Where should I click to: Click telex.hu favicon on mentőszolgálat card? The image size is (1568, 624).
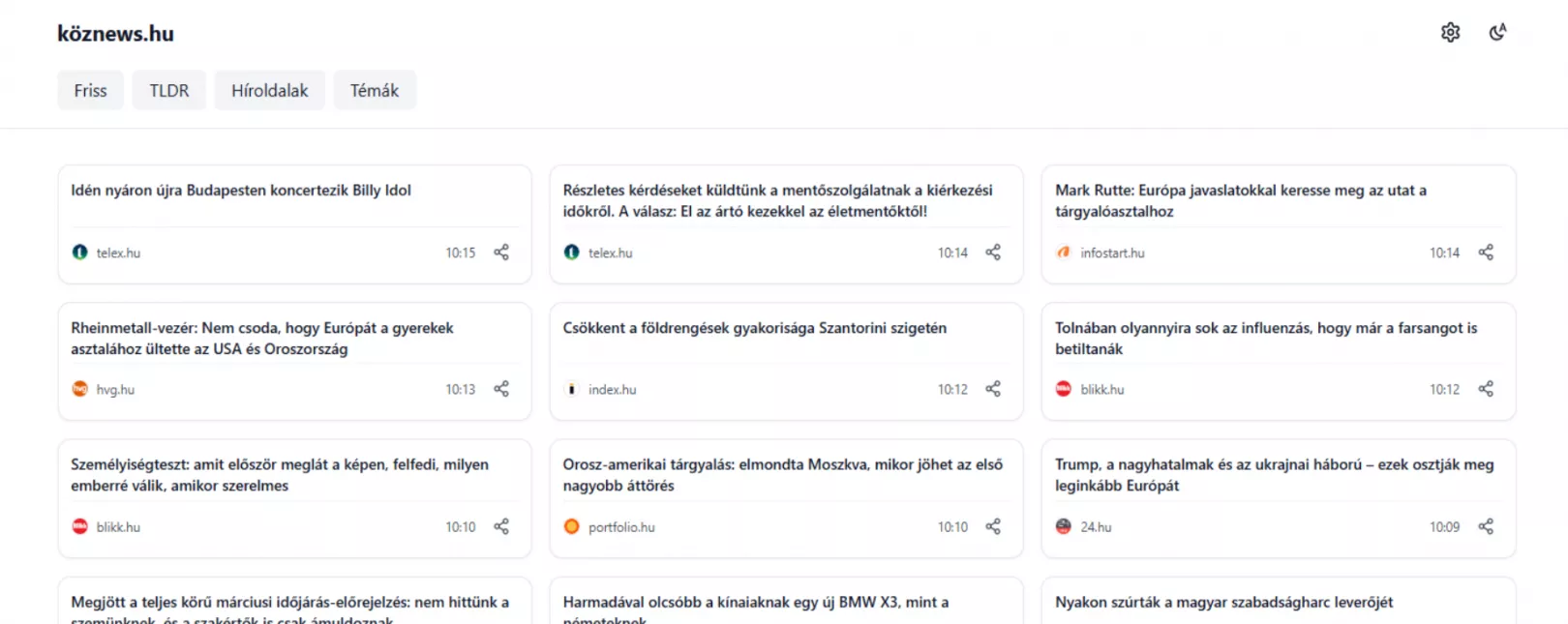coord(572,253)
